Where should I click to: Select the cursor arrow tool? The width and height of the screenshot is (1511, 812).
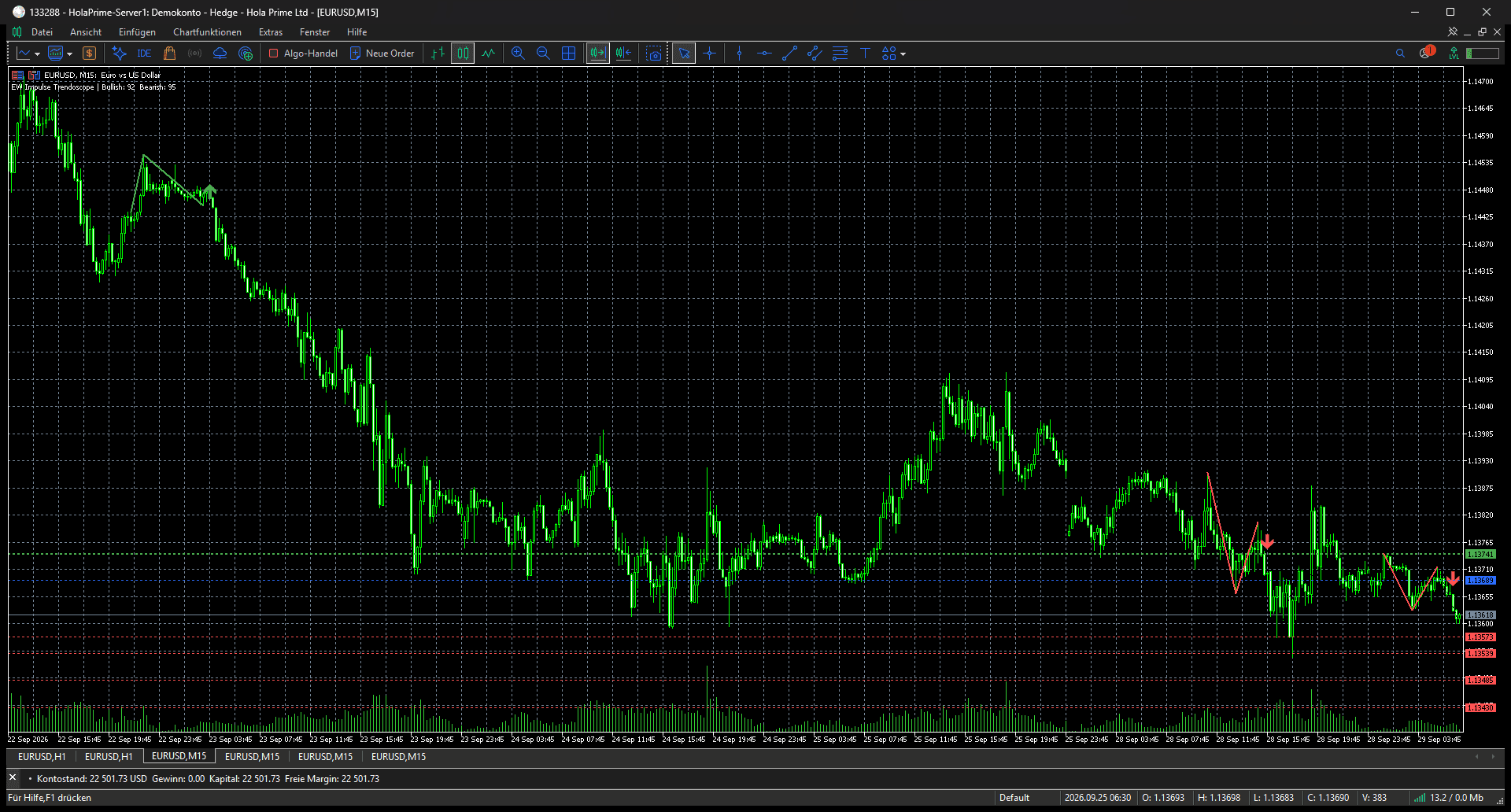tap(684, 54)
